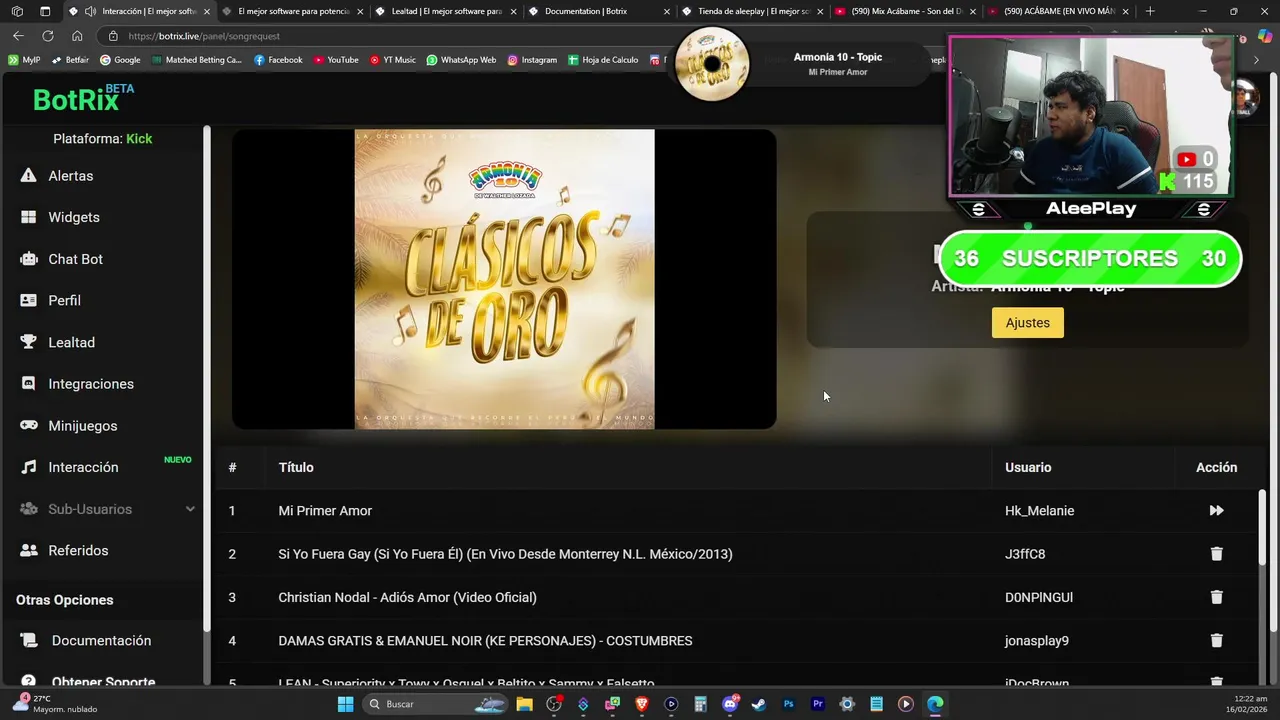This screenshot has width=1280, height=720.
Task: Select user jonasplay9 in the queue
Action: [x=1037, y=641]
